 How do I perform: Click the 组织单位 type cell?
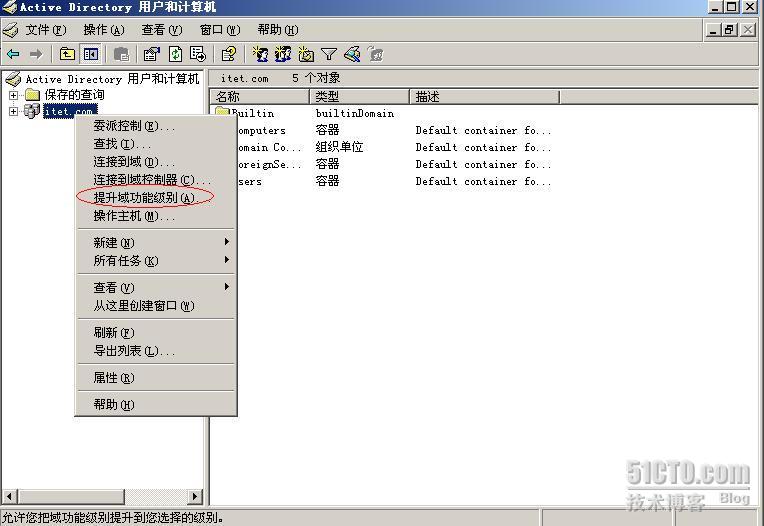point(339,147)
